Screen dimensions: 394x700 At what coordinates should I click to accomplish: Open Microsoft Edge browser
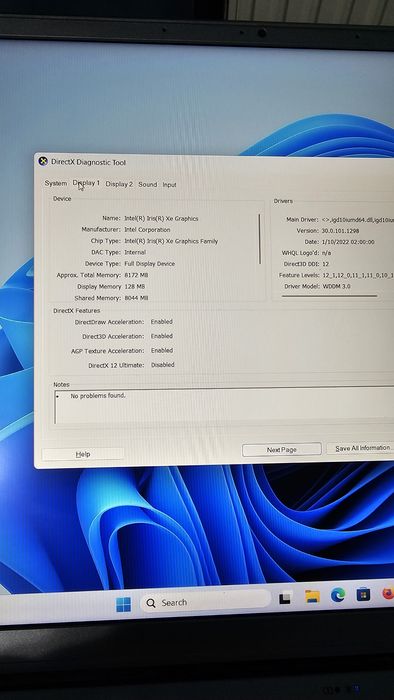[338, 595]
